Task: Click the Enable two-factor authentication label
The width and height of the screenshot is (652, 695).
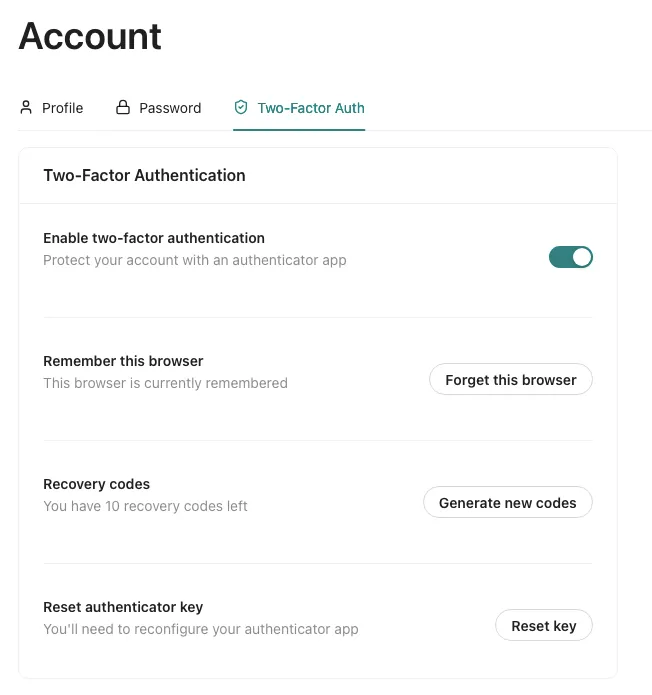Action: [154, 238]
